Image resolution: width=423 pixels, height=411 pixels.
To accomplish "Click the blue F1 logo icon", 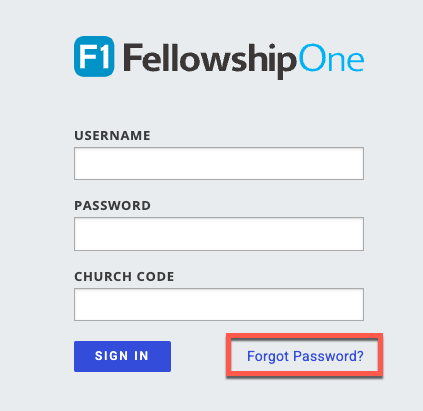I will pos(94,56).
